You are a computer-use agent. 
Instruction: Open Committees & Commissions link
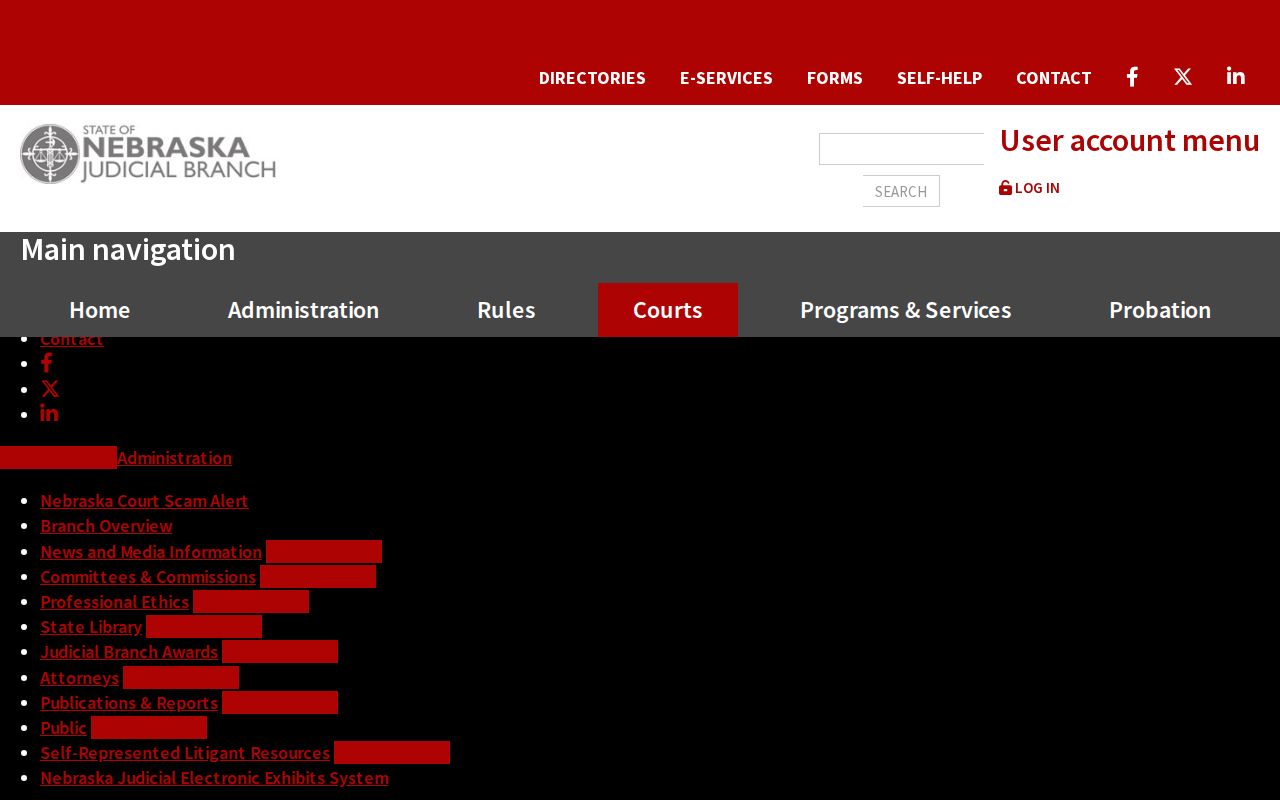[148, 577]
